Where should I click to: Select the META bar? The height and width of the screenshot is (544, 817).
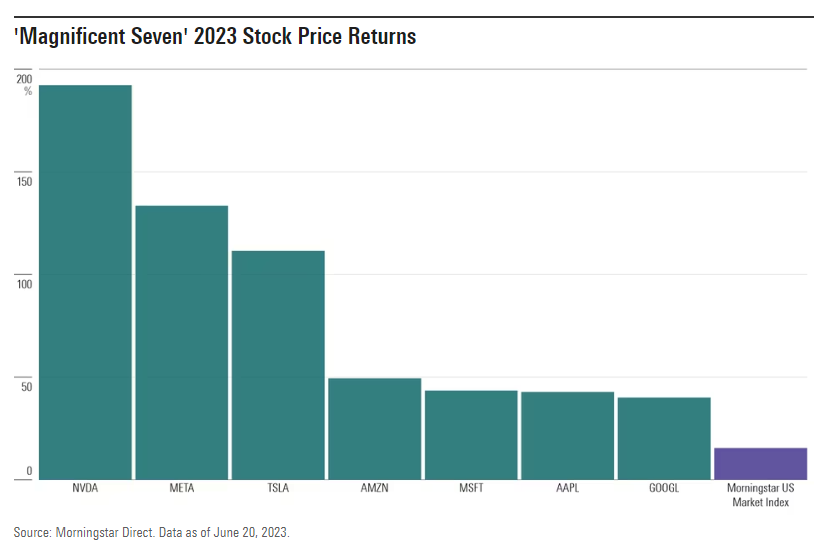pos(181,342)
